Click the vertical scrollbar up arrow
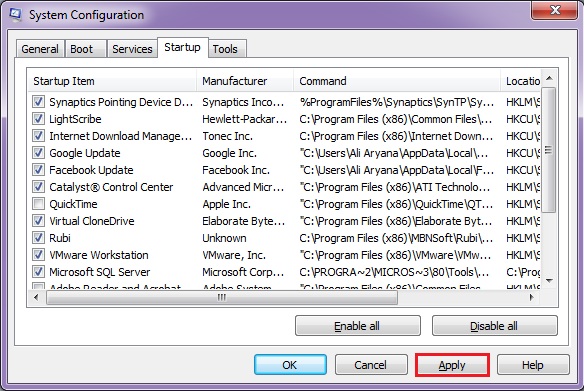This screenshot has width=584, height=391. click(549, 78)
